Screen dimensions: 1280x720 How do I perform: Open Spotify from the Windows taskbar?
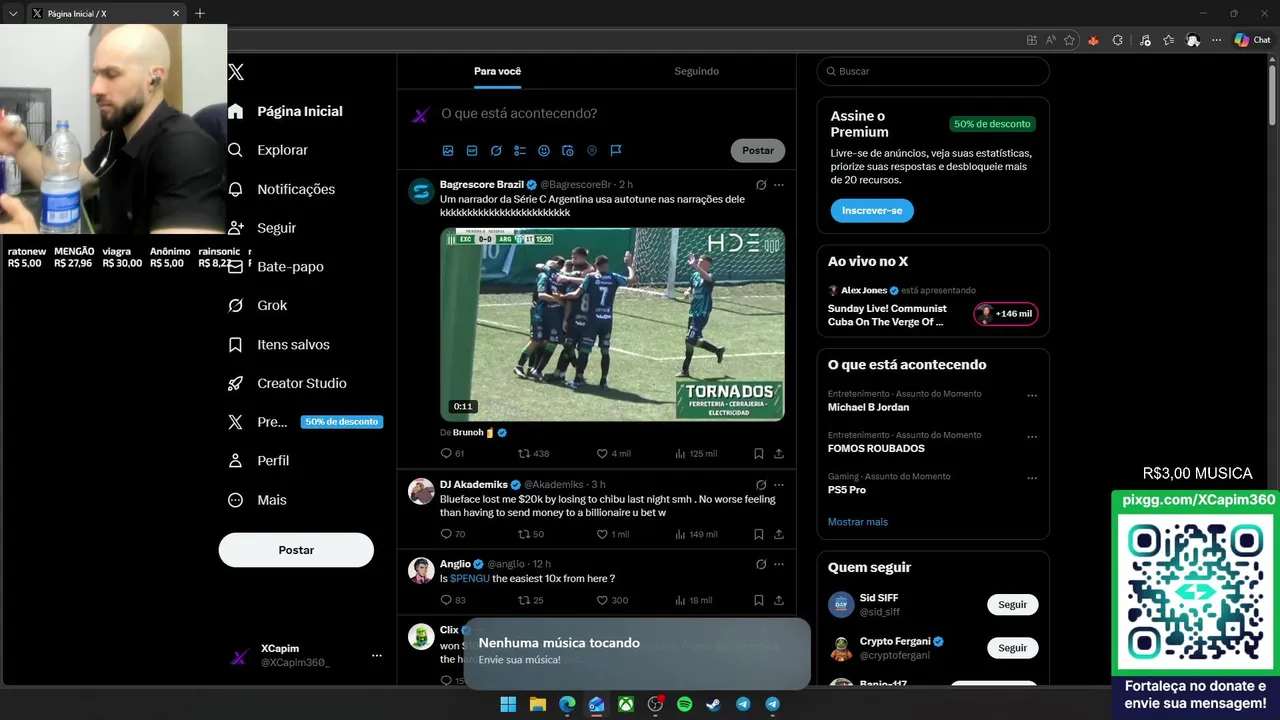(684, 704)
